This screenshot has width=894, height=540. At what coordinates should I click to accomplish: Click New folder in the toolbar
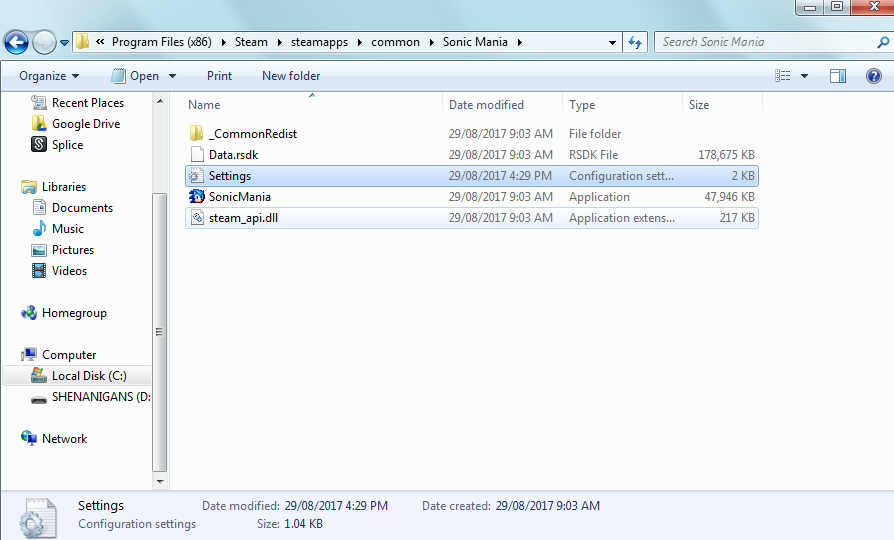(291, 76)
